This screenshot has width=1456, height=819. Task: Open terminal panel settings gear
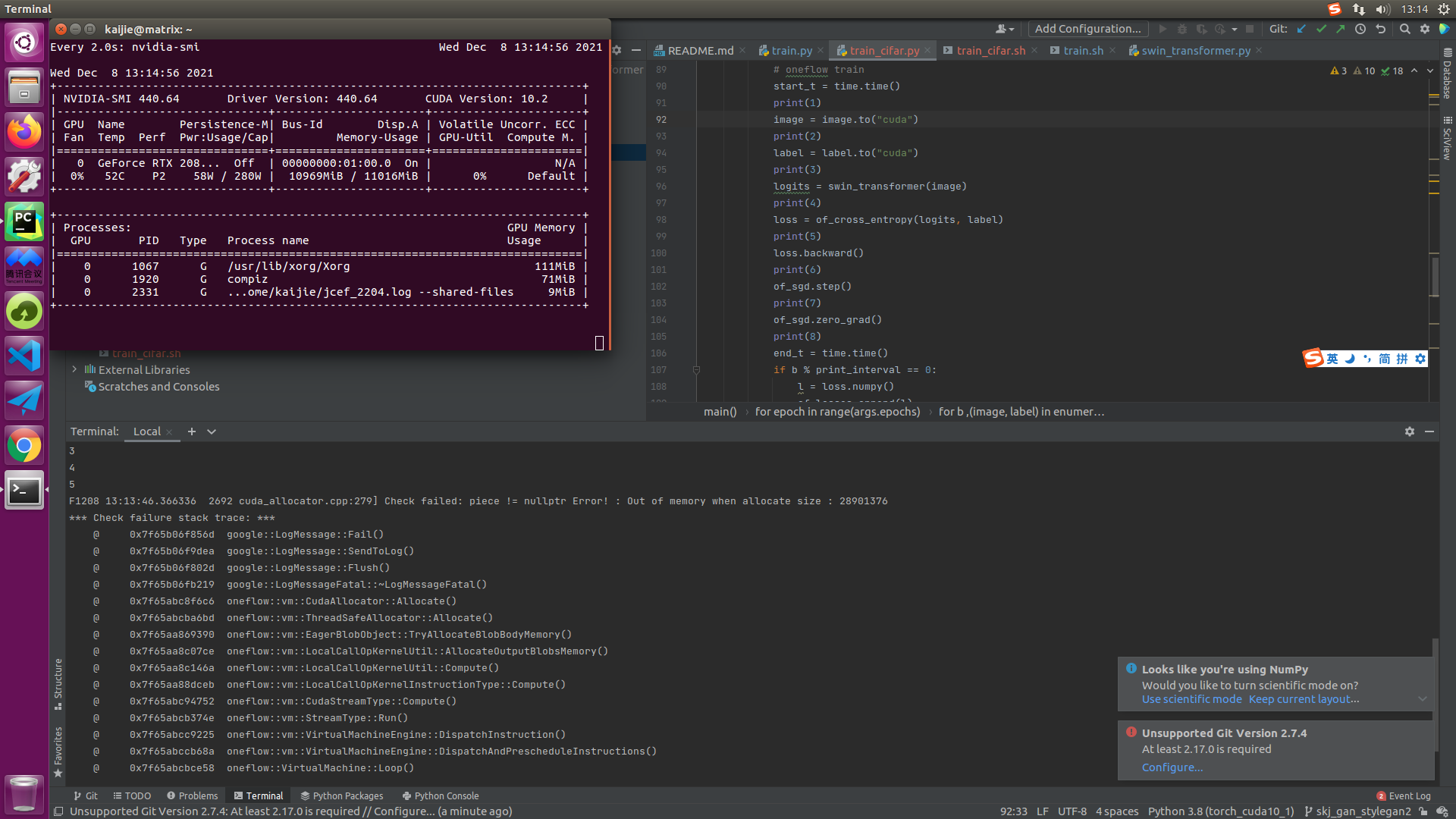[x=1409, y=431]
